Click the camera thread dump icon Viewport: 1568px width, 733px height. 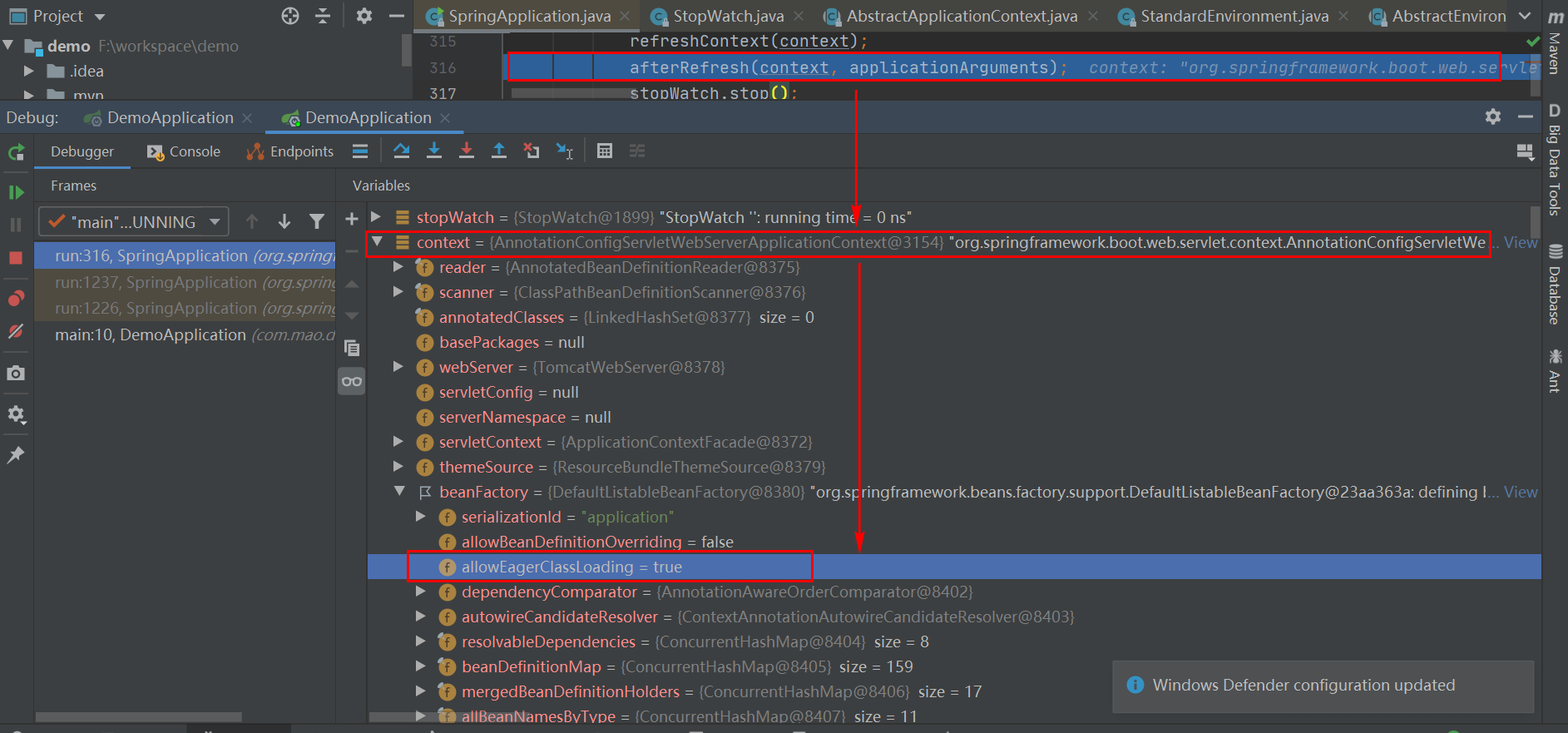[16, 373]
